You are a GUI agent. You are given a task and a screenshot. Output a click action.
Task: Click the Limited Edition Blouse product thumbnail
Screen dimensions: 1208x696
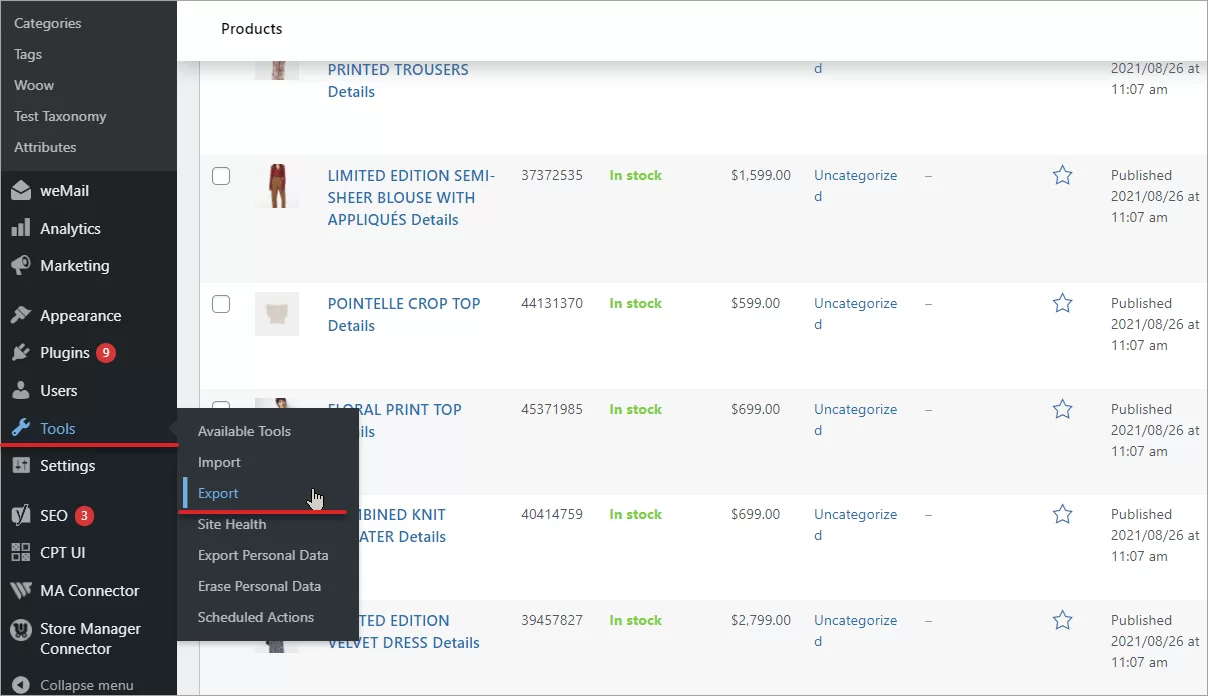[277, 186]
